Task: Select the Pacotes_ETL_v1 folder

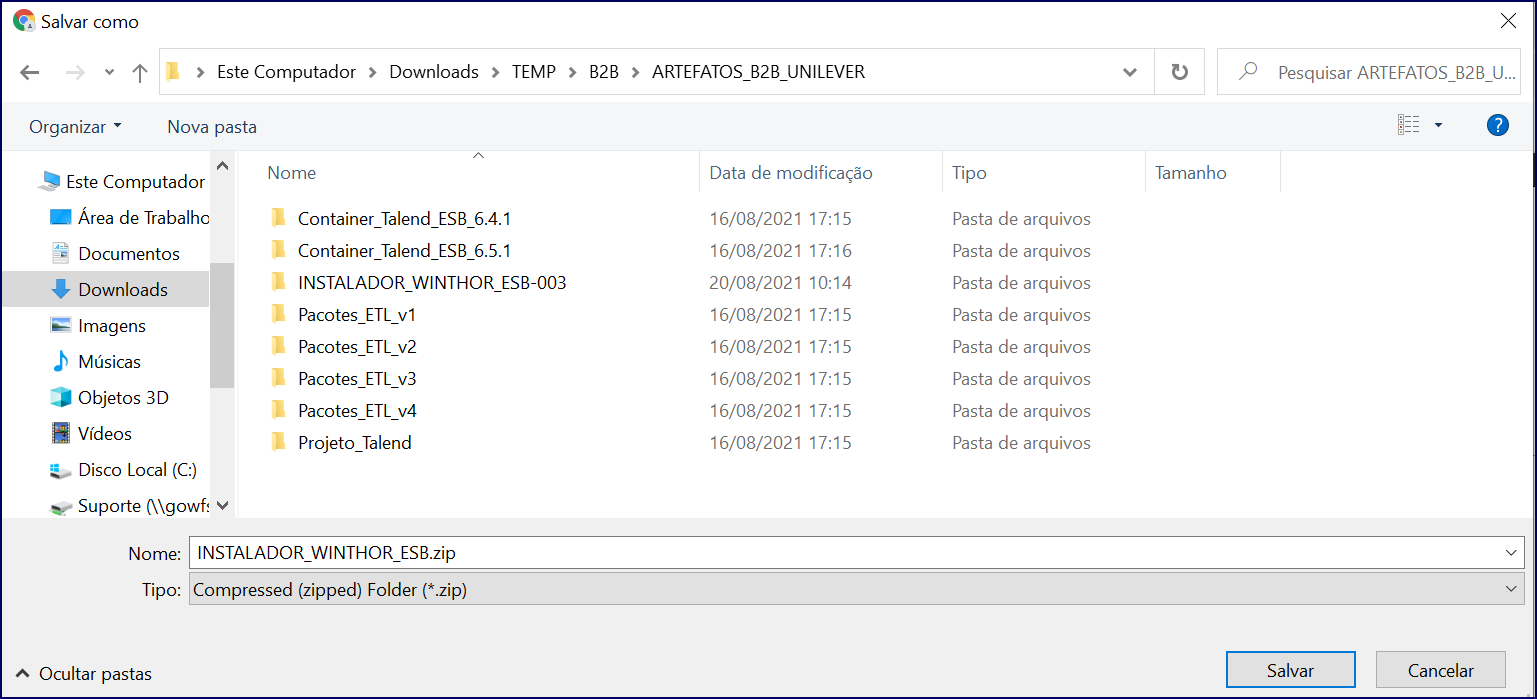Action: [357, 315]
